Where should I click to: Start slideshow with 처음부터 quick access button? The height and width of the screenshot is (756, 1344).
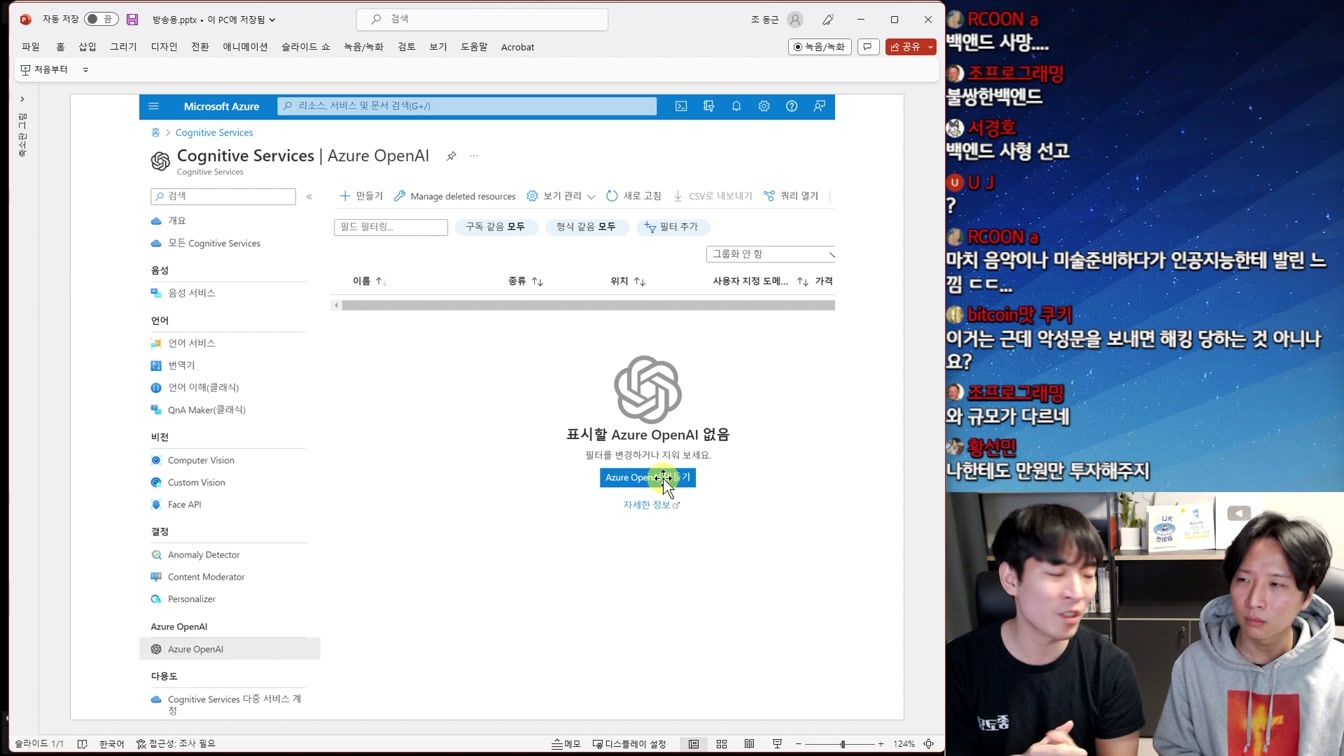click(x=44, y=70)
